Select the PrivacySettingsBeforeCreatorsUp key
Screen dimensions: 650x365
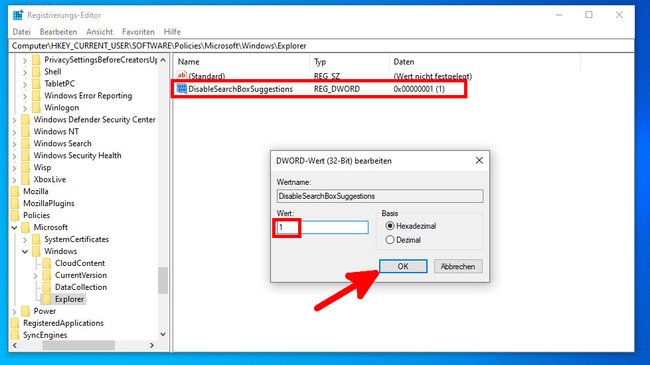coord(101,60)
